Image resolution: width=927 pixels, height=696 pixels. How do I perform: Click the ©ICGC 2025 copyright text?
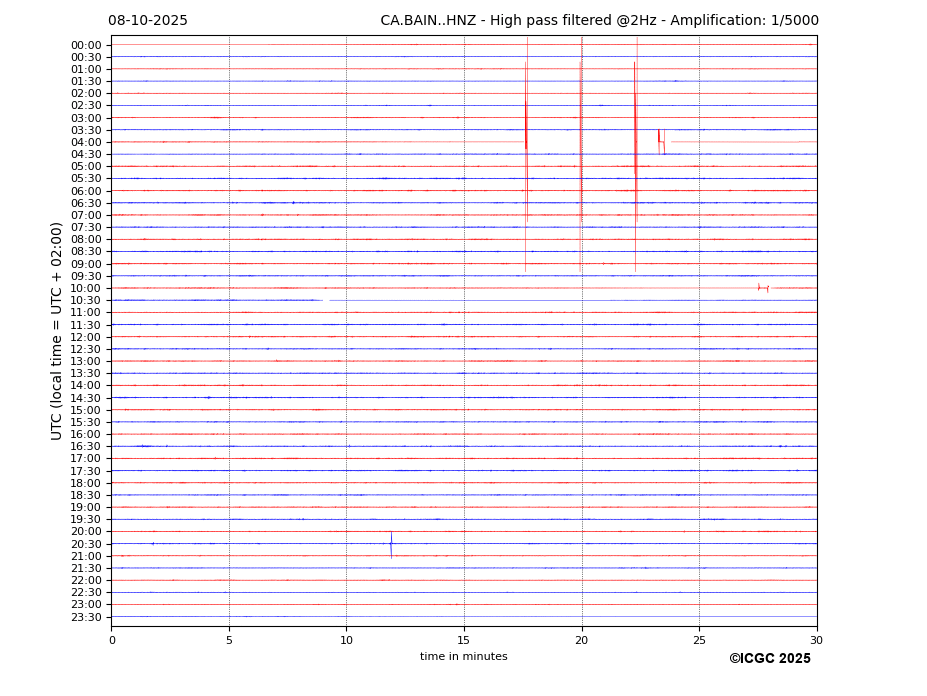click(x=769, y=658)
